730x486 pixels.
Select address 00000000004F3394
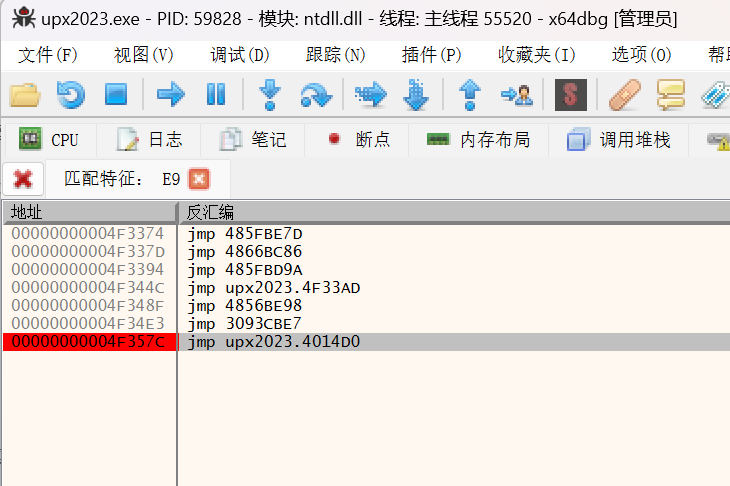[x=88, y=270]
